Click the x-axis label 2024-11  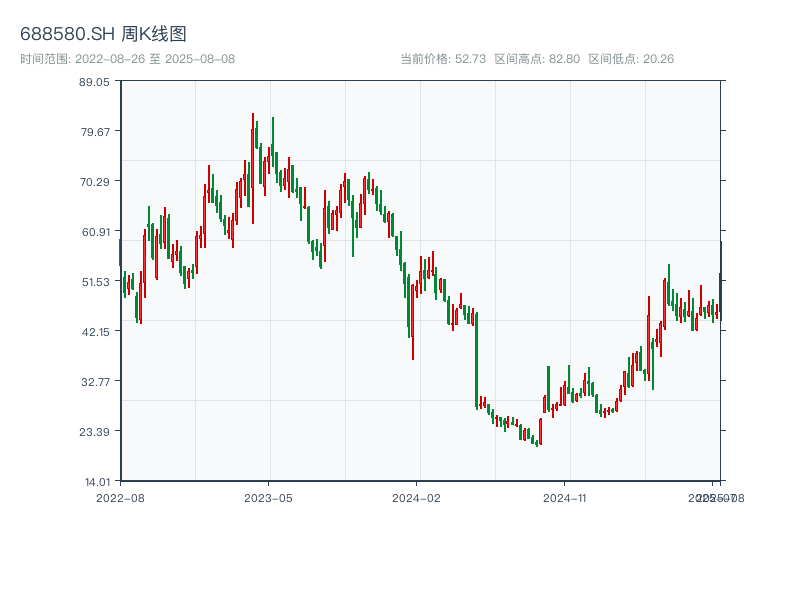564,498
